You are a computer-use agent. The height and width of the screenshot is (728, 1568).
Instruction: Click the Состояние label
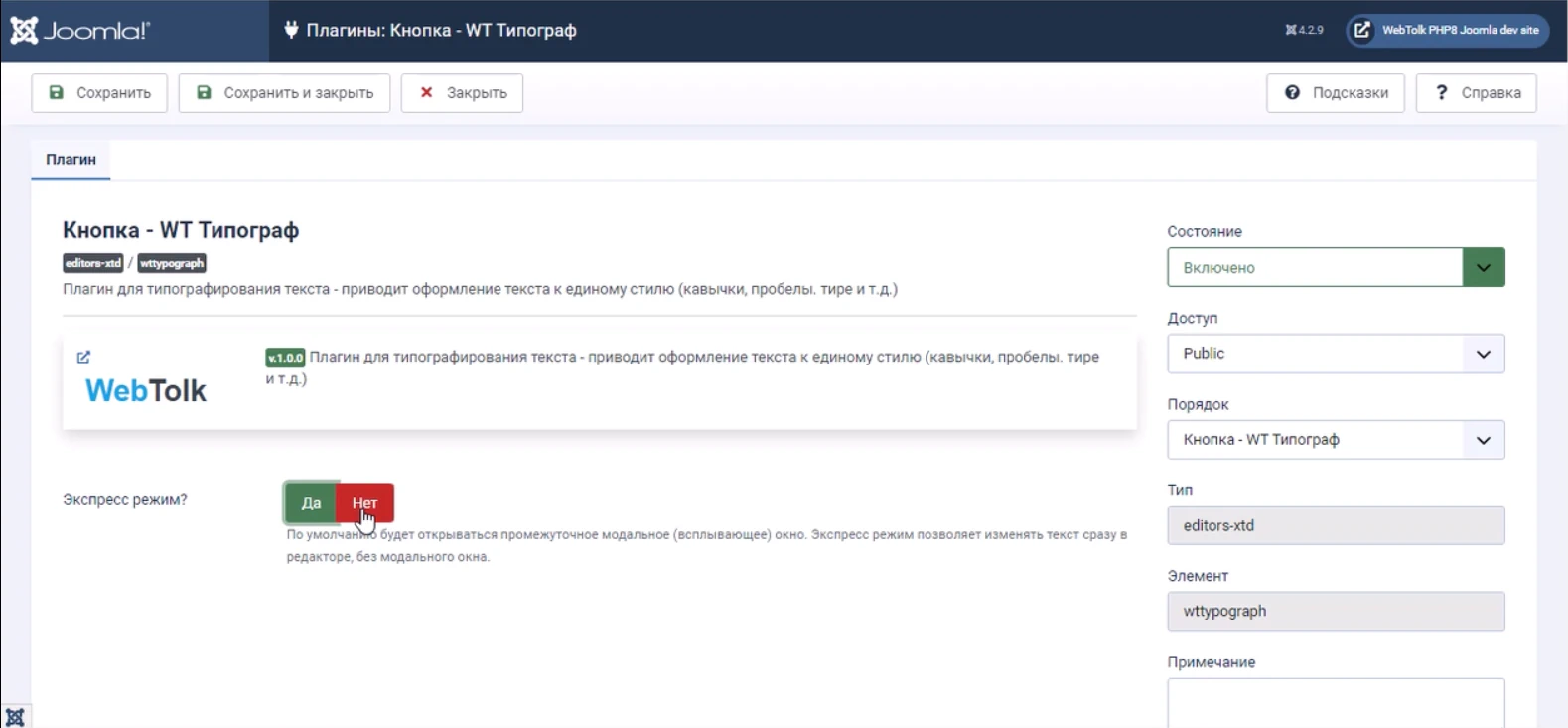coord(1205,231)
